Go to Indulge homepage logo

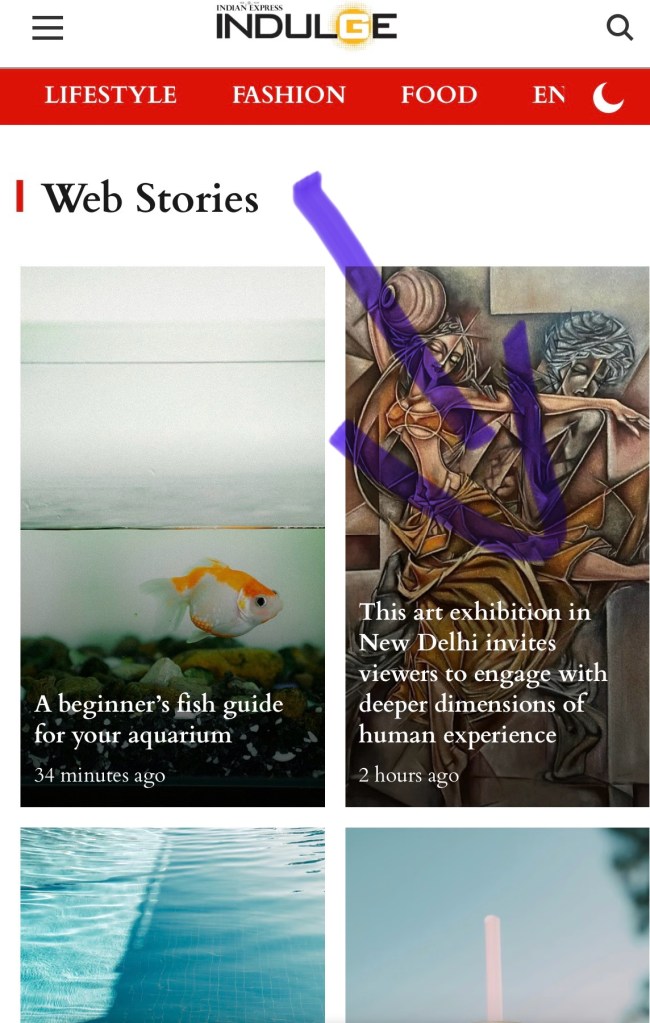306,25
